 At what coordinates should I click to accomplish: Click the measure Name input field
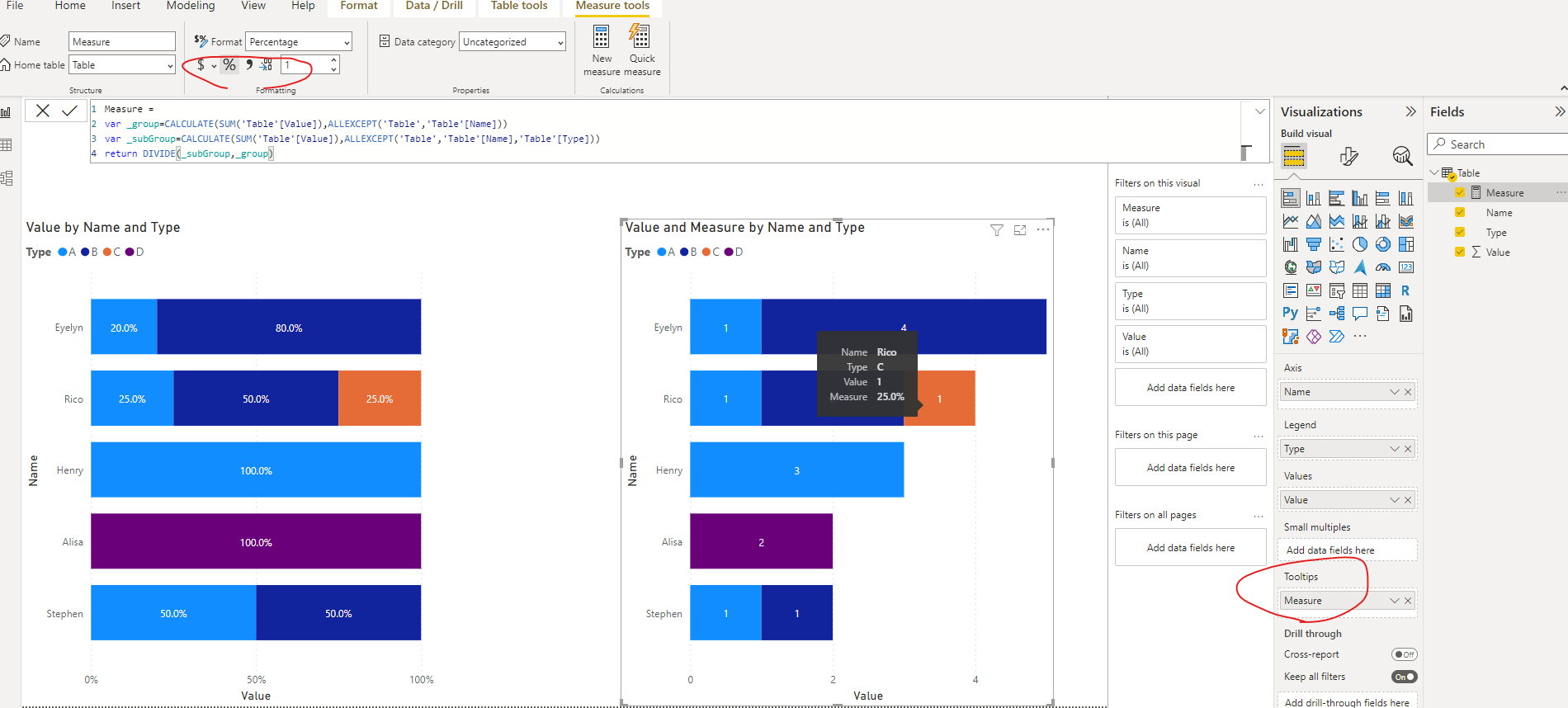122,42
